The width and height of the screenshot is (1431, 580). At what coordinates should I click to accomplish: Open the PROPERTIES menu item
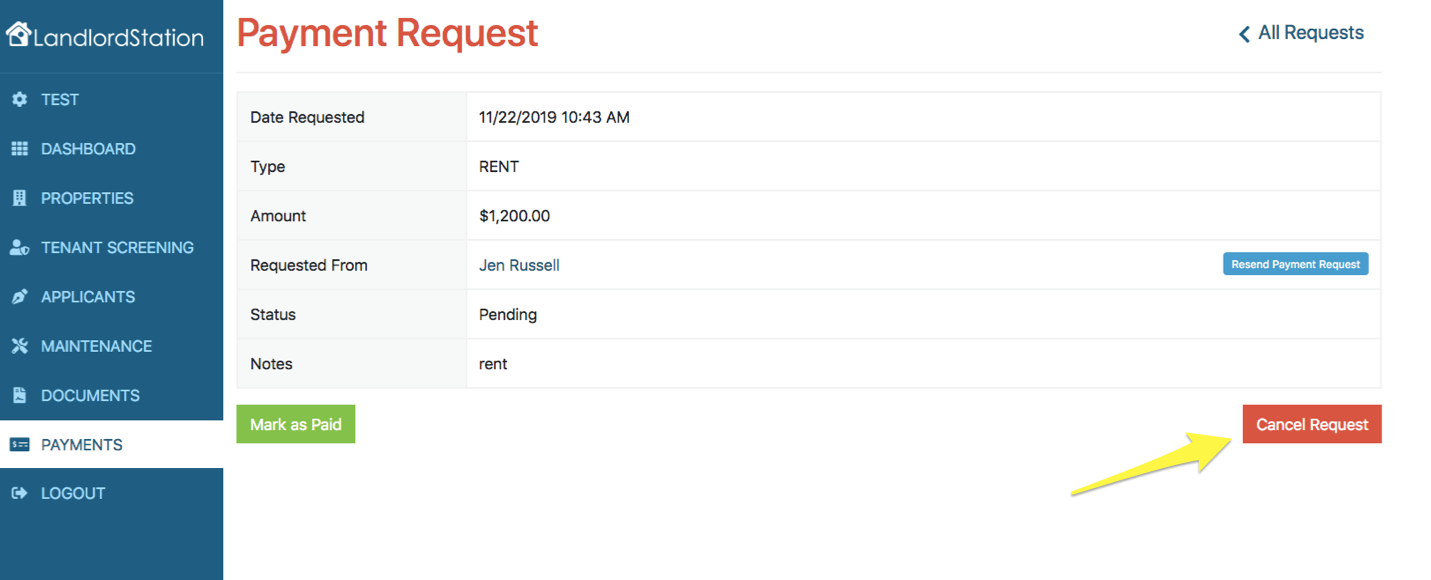click(87, 198)
